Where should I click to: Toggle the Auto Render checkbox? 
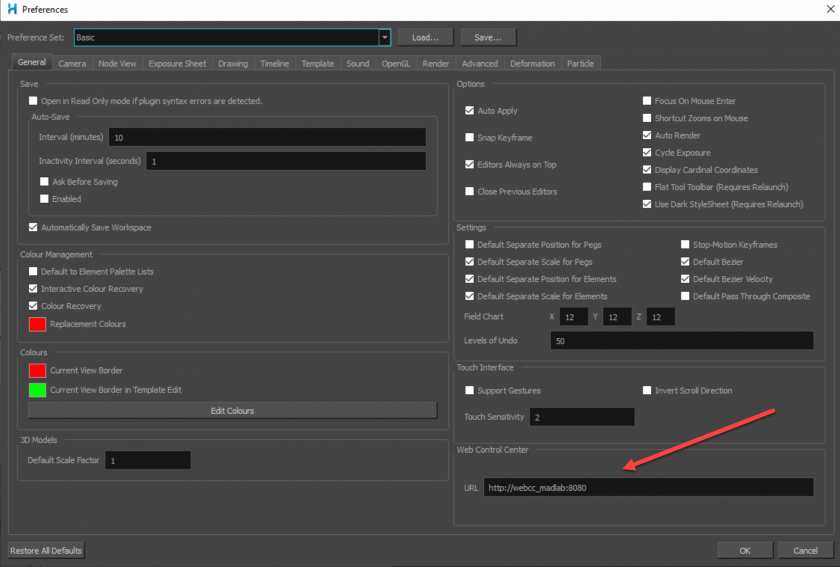pos(647,135)
